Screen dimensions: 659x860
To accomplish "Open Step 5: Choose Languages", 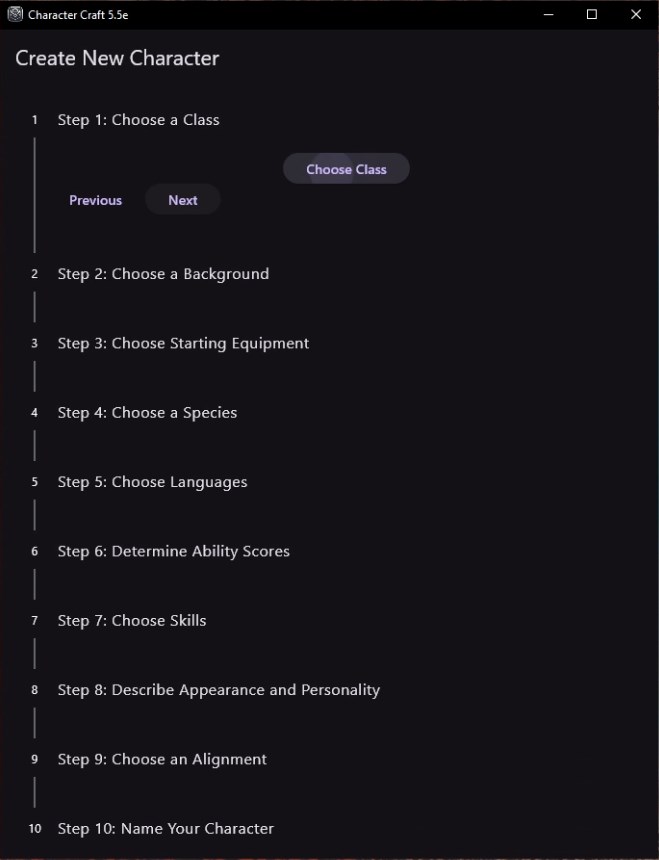I will [152, 481].
